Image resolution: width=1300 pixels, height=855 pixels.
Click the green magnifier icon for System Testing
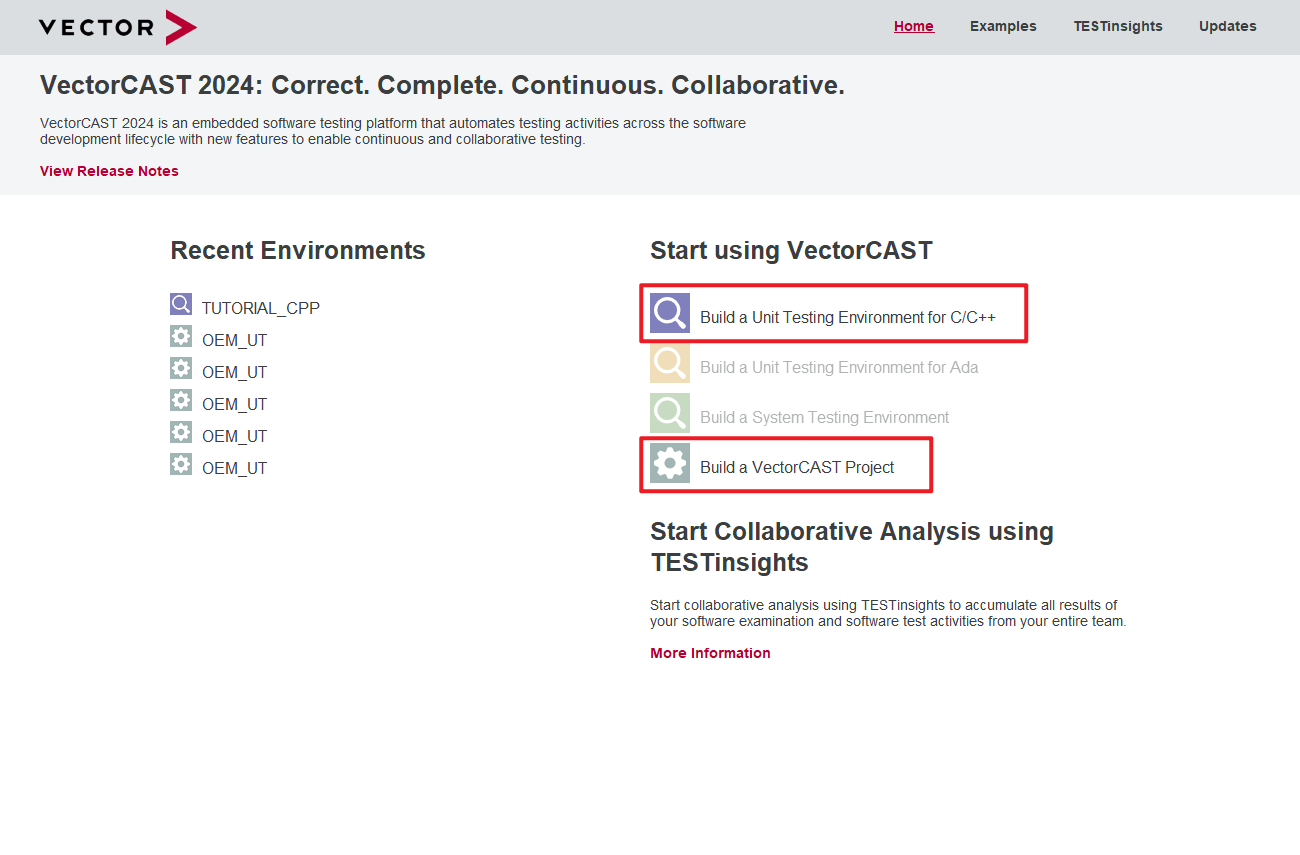(670, 413)
